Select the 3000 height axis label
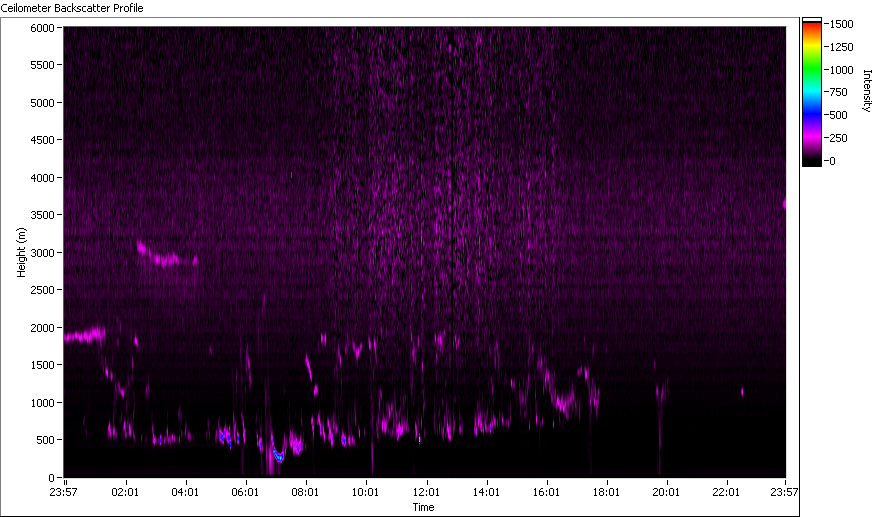The height and width of the screenshot is (517, 876). click(x=42, y=253)
